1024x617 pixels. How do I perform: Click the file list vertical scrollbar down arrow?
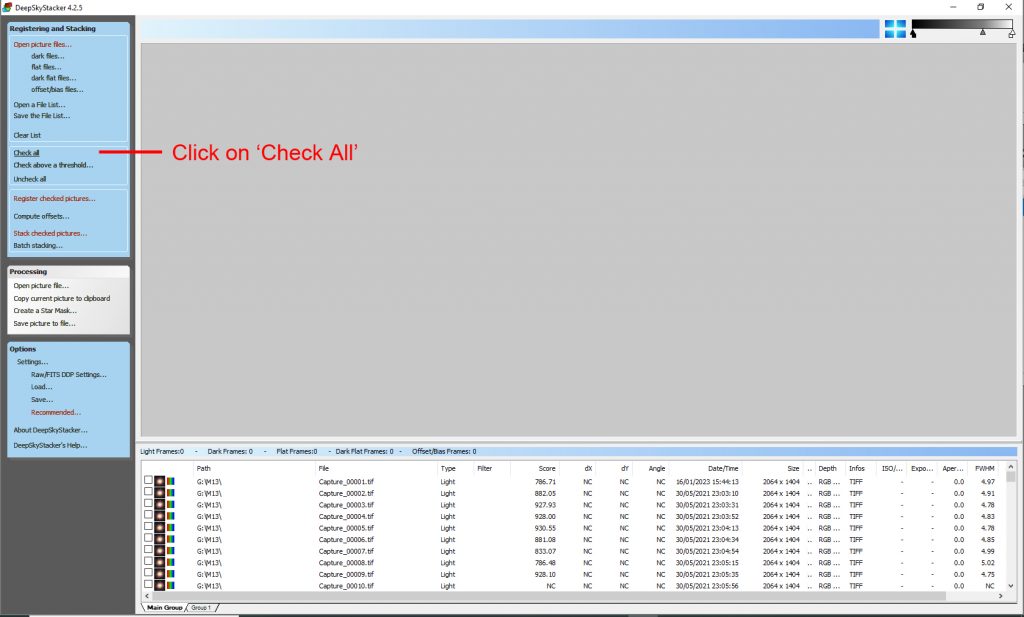click(x=1011, y=586)
